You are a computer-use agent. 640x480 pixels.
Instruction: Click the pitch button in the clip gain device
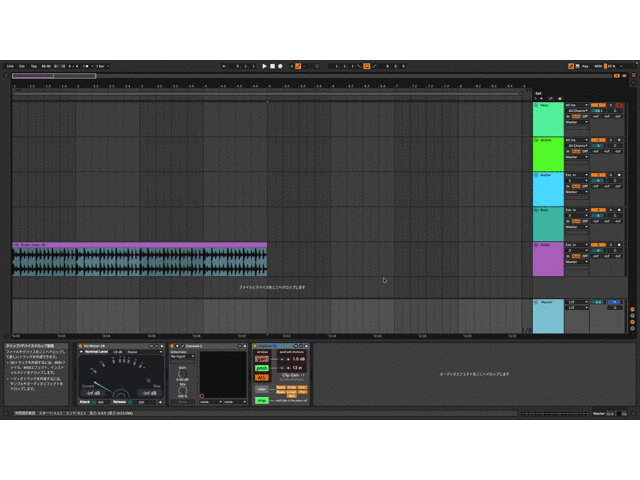[262, 368]
